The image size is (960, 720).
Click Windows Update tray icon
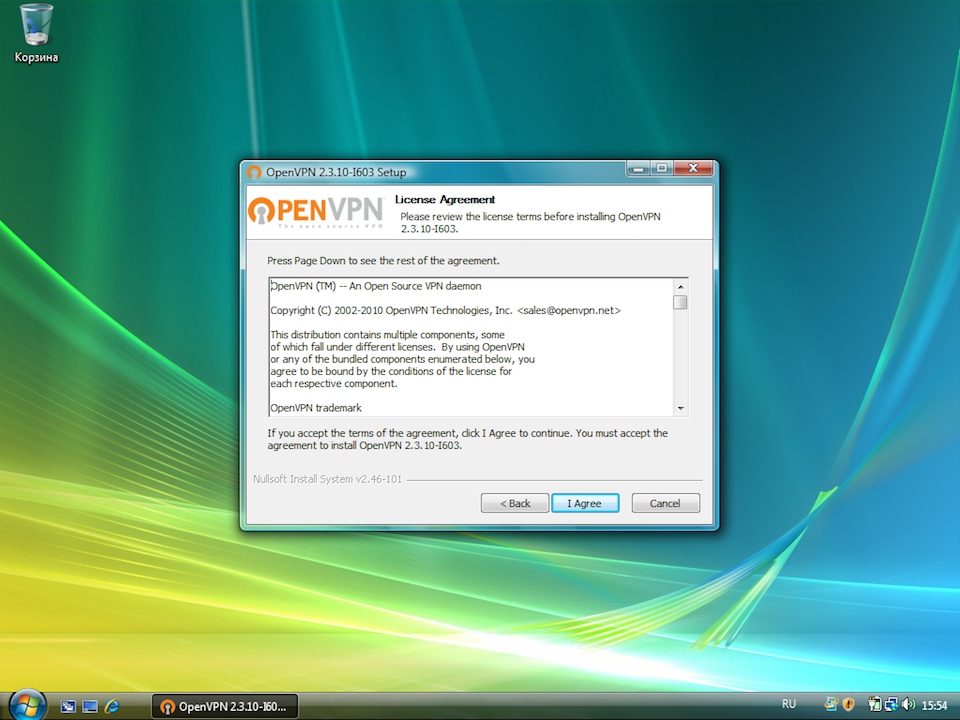click(831, 704)
